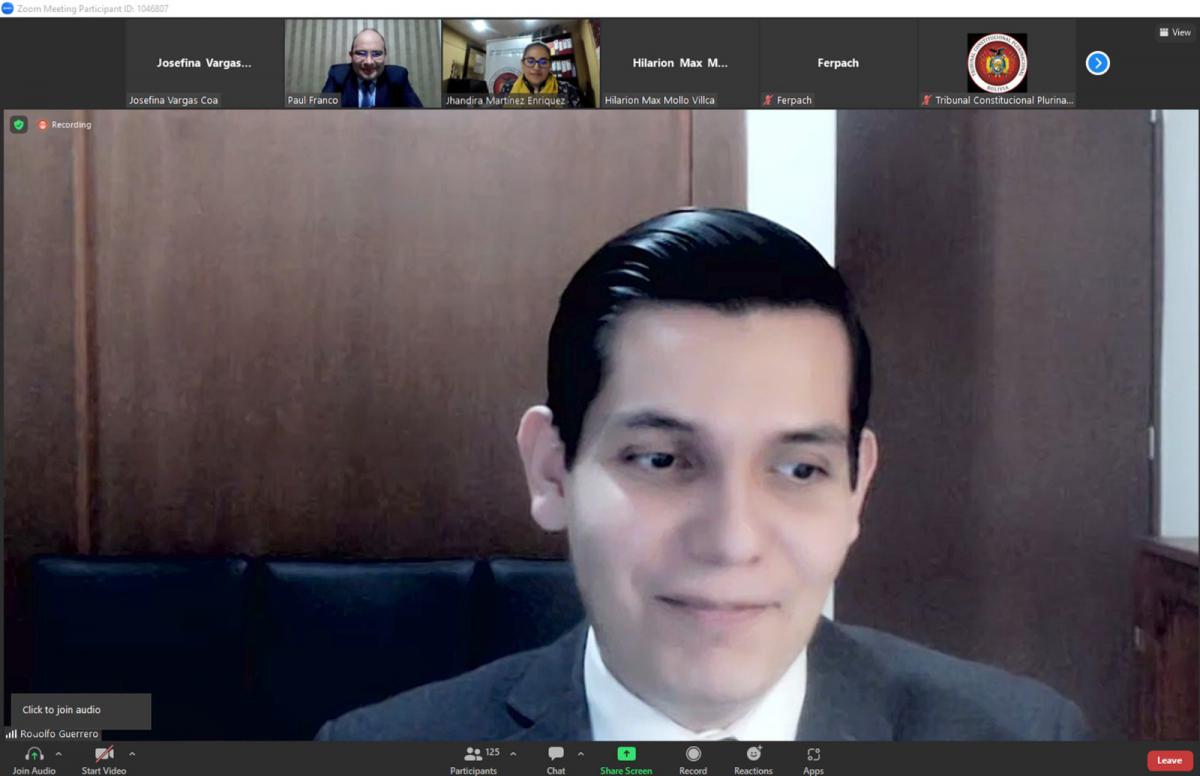1200x776 pixels.
Task: Open the View layout menu
Action: pyautogui.click(x=1175, y=32)
